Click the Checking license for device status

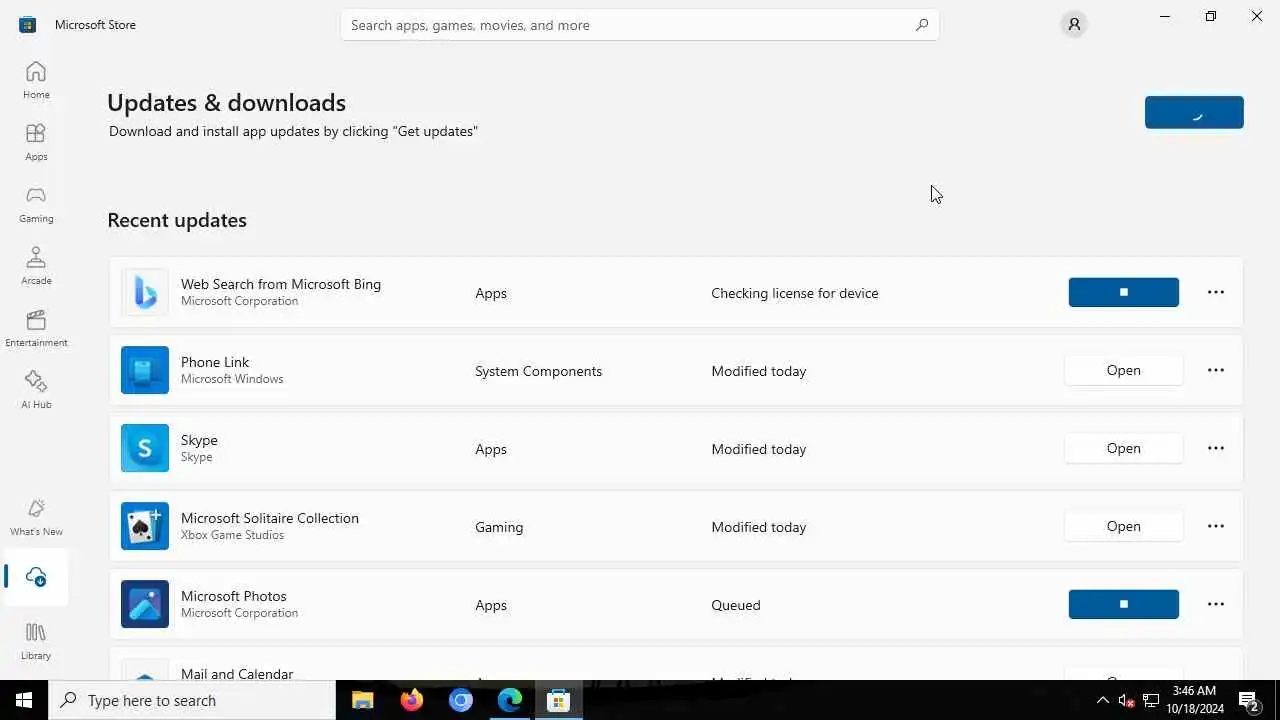pyautogui.click(x=795, y=293)
